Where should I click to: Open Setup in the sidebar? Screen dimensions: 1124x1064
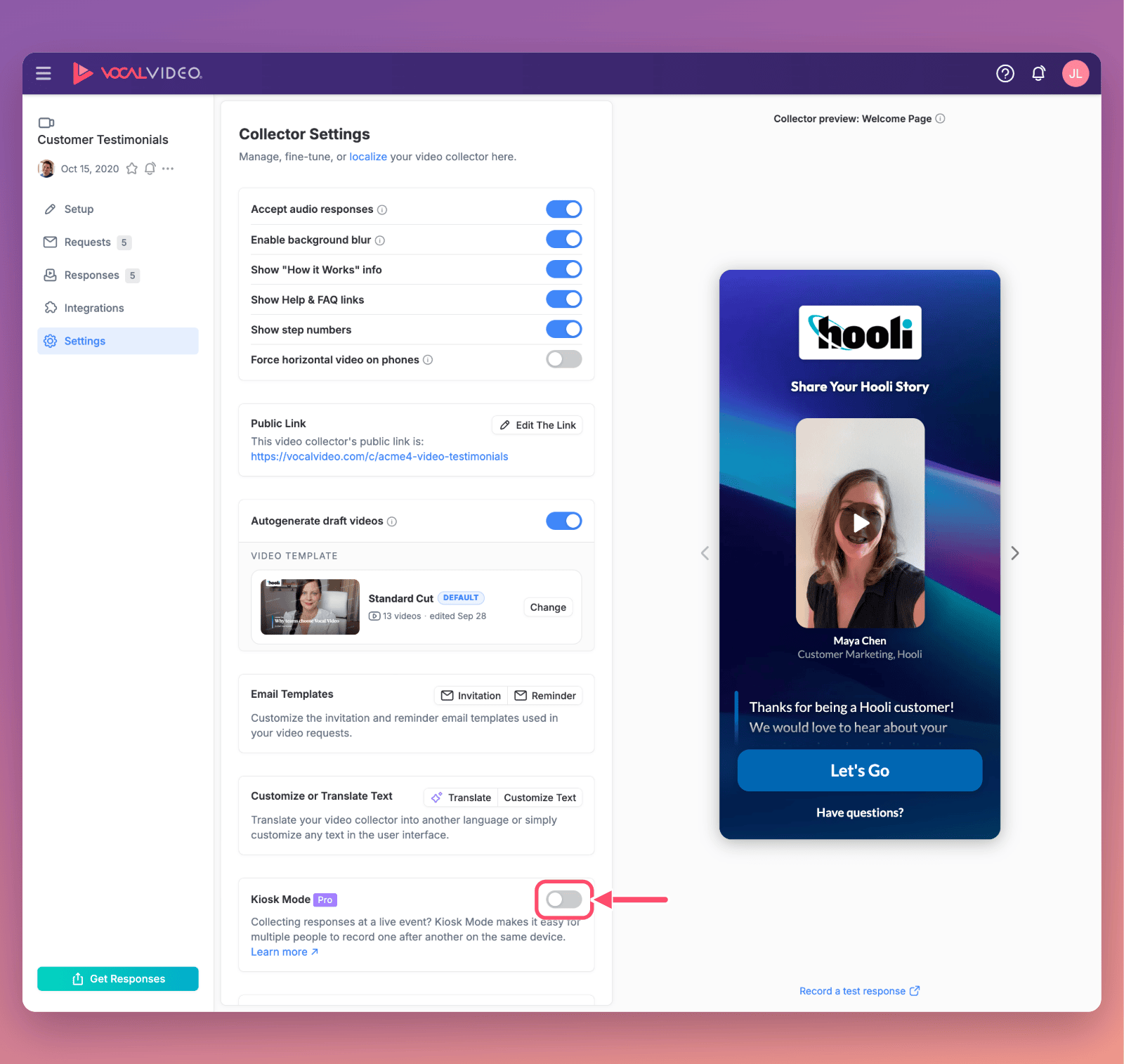118,209
